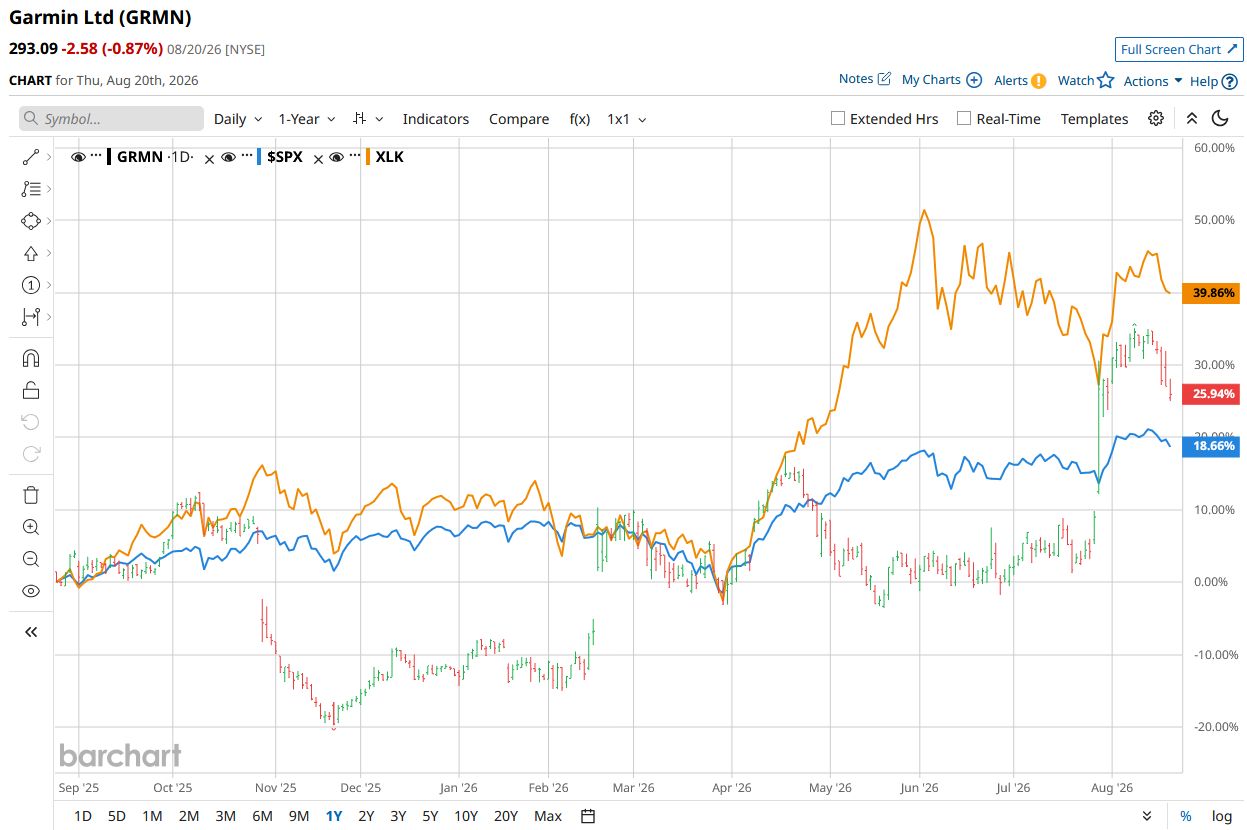
Task: Open XLK series options ellipsis
Action: (x=354, y=157)
